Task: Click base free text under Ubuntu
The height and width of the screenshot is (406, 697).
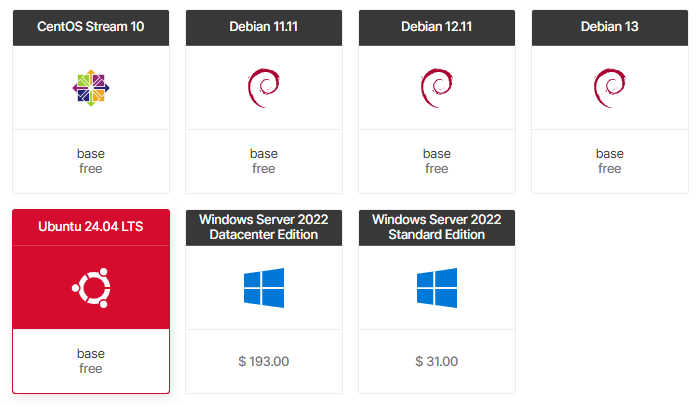Action: pyautogui.click(x=90, y=361)
